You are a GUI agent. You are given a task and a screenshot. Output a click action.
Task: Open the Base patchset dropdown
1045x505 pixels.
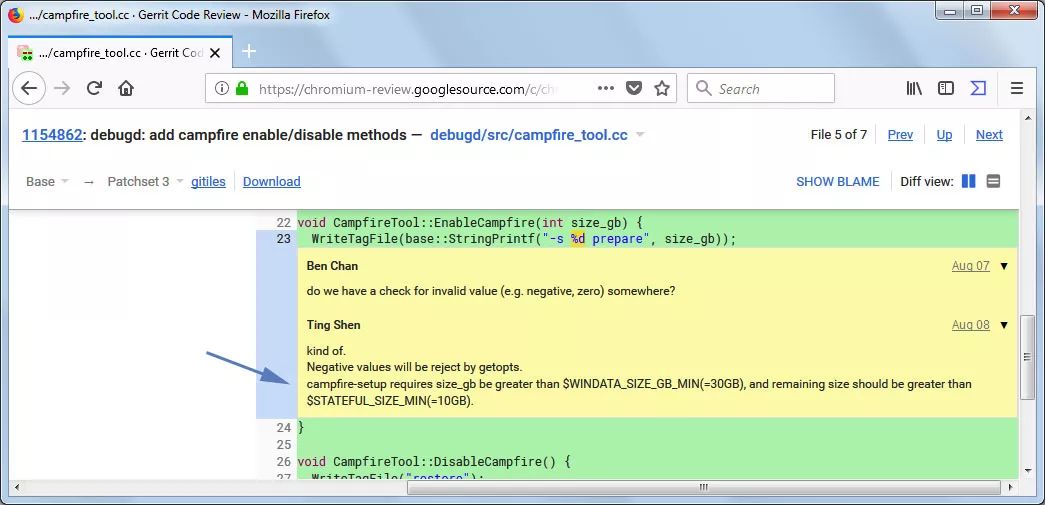(47, 181)
